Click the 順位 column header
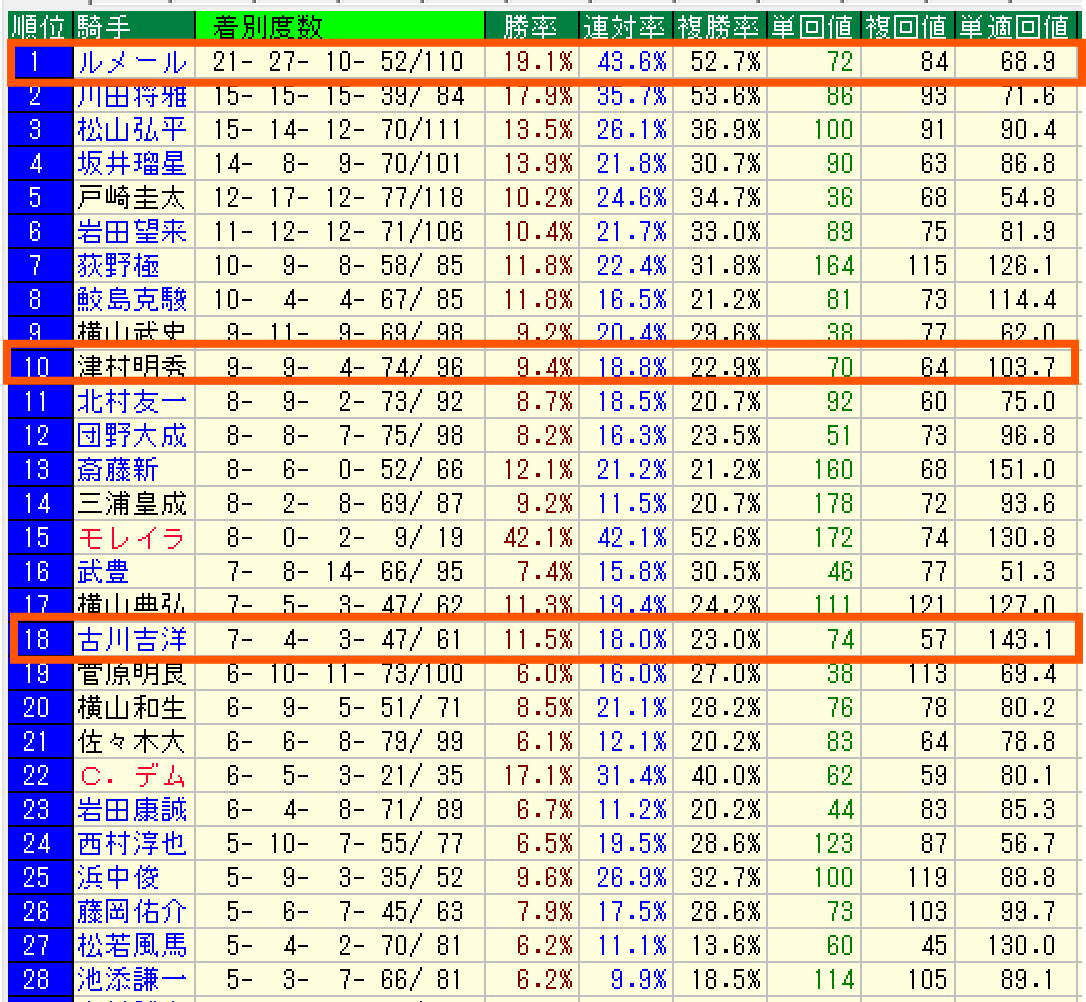This screenshot has width=1086, height=1002. (x=36, y=27)
